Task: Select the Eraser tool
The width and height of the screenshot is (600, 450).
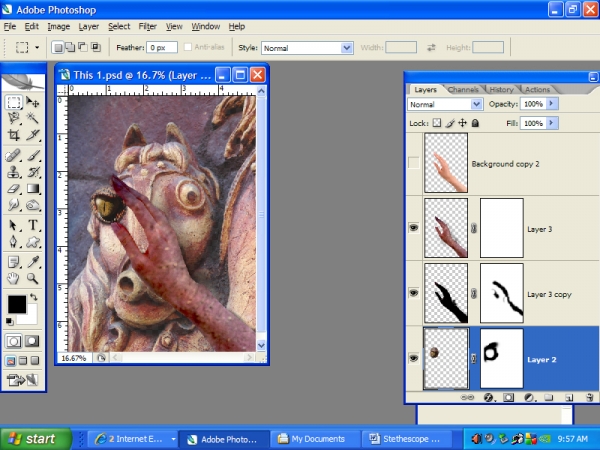Action: coord(14,189)
